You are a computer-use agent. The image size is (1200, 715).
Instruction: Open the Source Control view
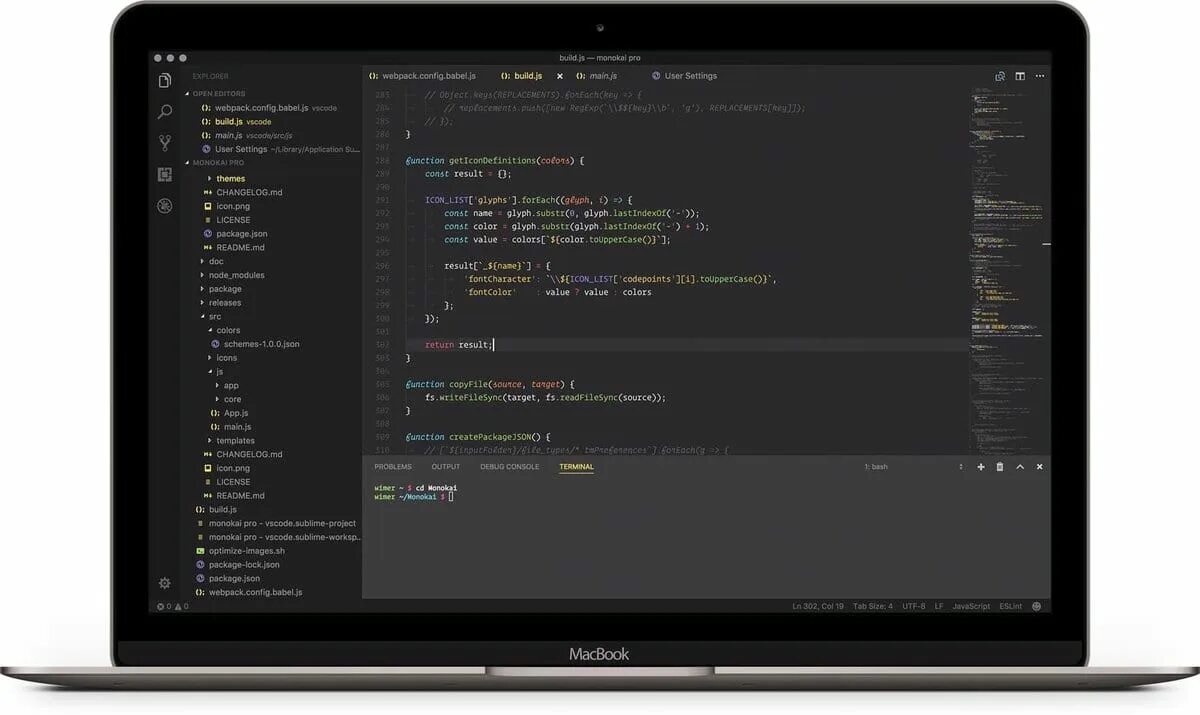[165, 143]
